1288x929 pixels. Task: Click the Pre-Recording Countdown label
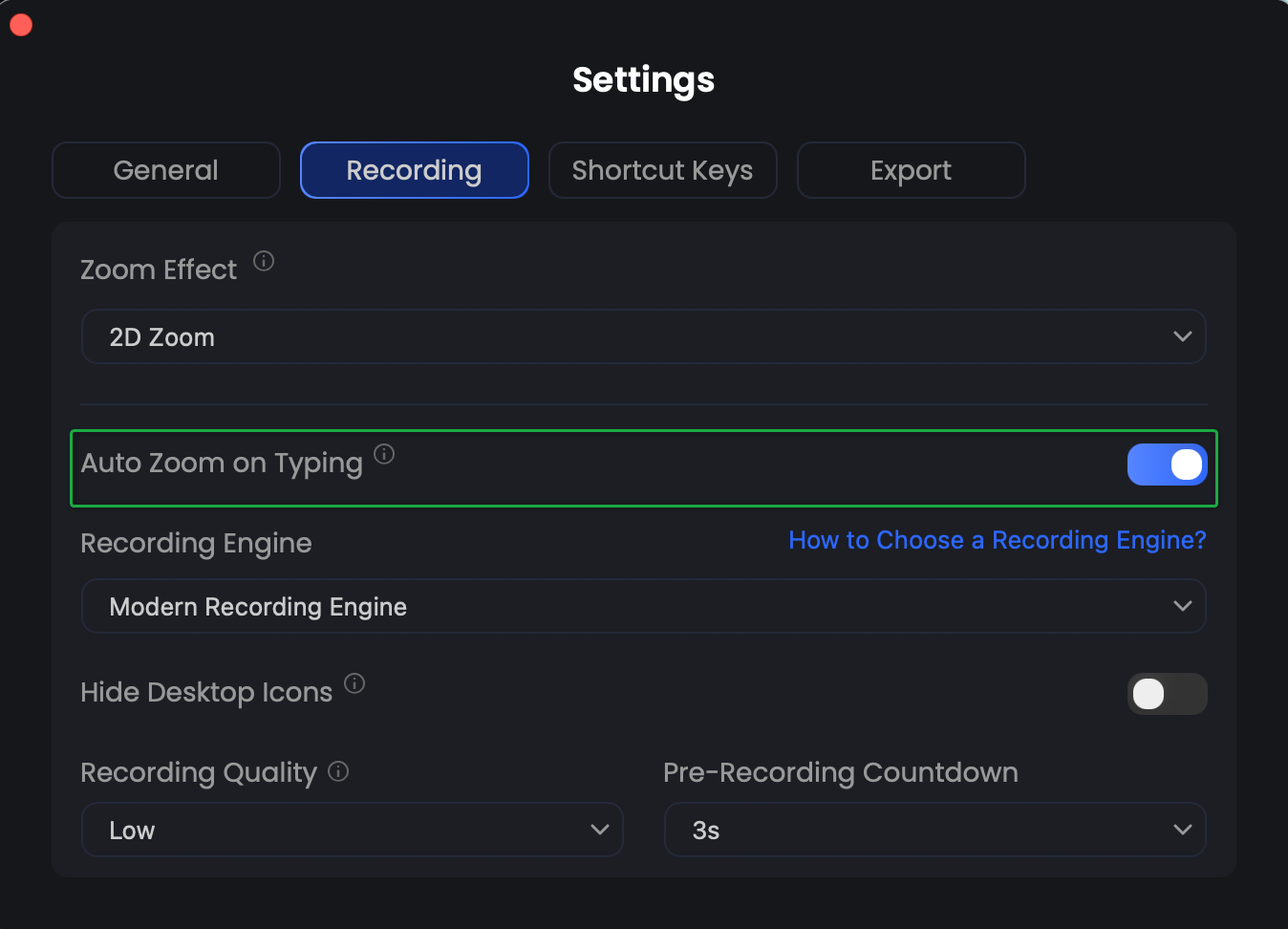841,772
